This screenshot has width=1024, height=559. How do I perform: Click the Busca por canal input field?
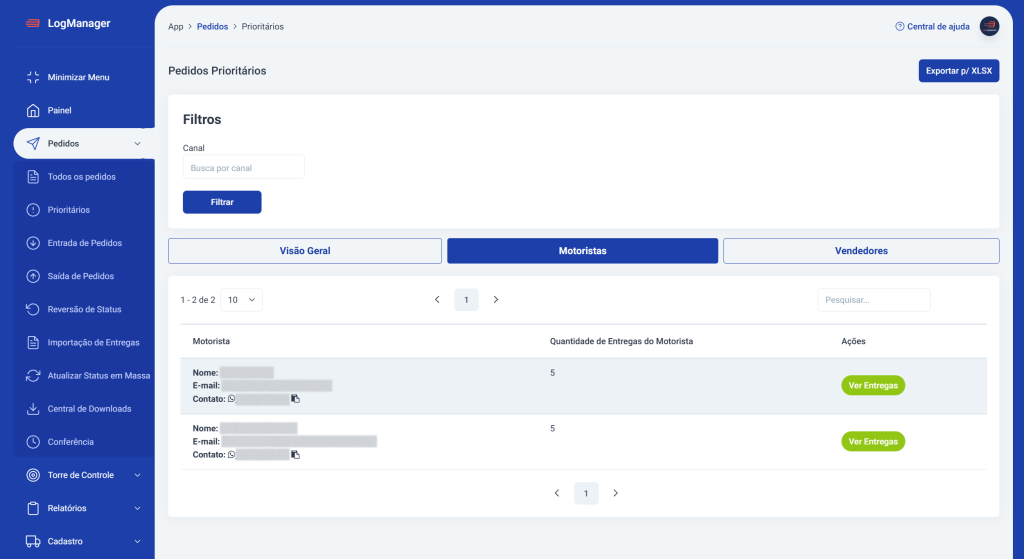coord(243,168)
